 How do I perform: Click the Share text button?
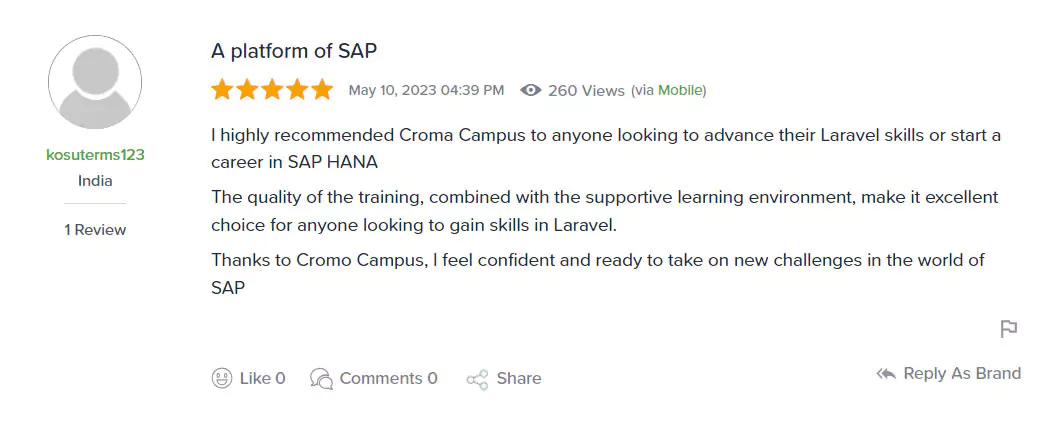[518, 378]
